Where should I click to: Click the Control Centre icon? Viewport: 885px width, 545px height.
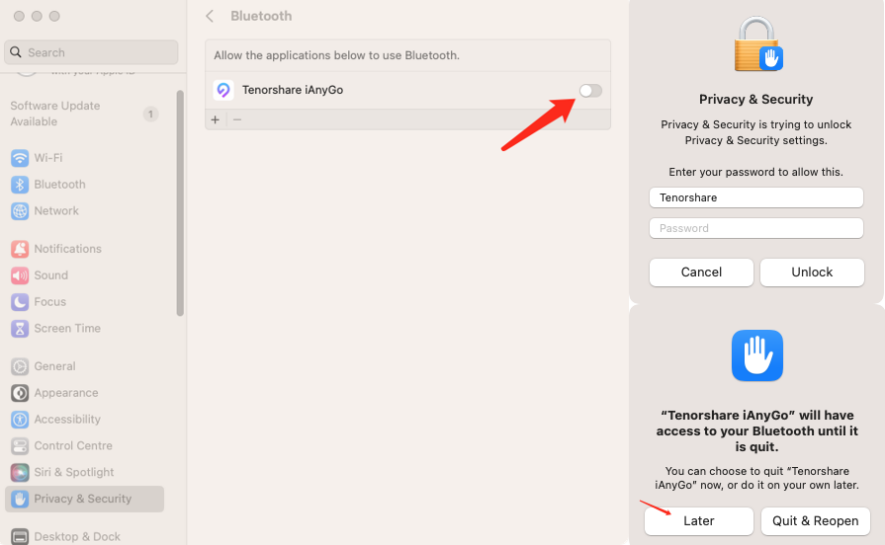[20, 446]
